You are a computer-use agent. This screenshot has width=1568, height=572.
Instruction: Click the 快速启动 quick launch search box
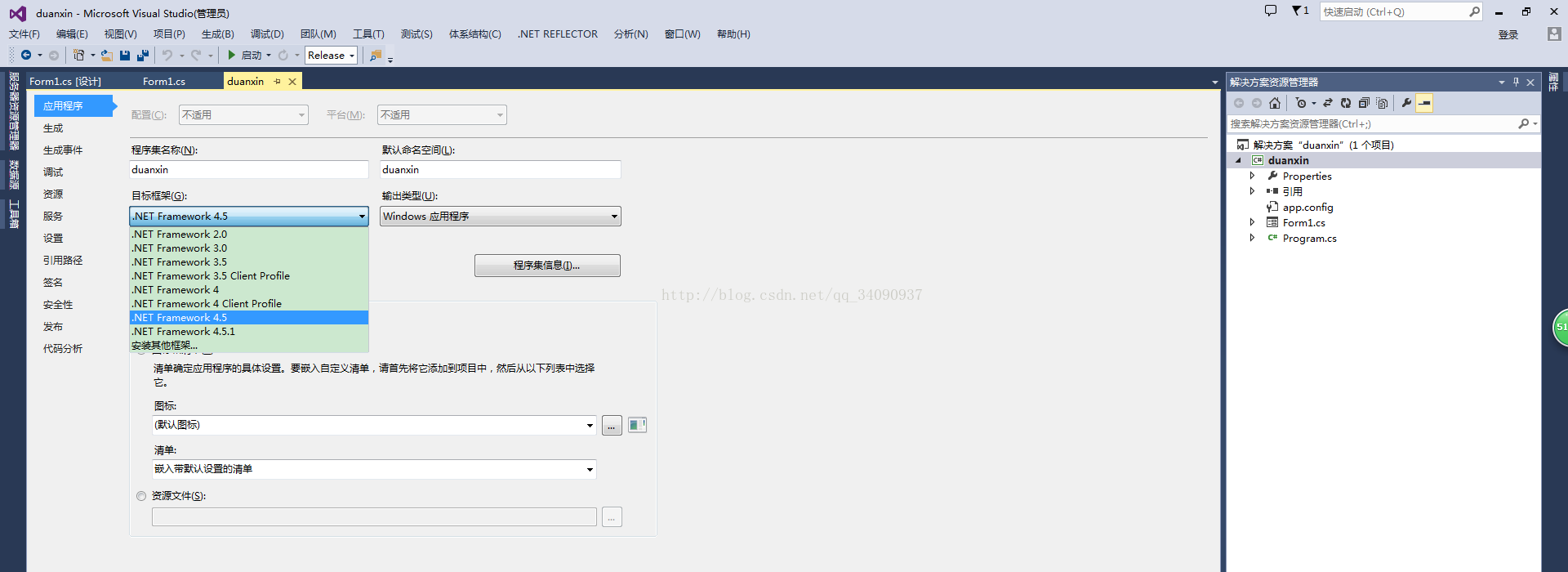(x=1401, y=11)
